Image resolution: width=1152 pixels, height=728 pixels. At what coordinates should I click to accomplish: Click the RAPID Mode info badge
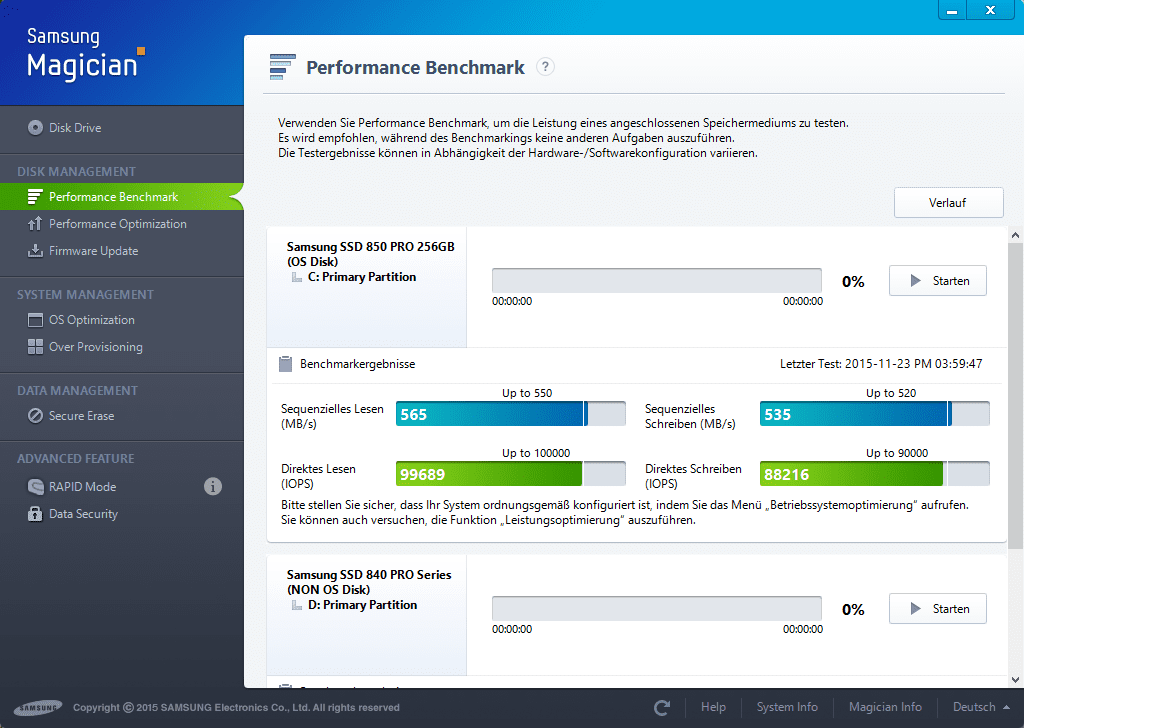(213, 486)
